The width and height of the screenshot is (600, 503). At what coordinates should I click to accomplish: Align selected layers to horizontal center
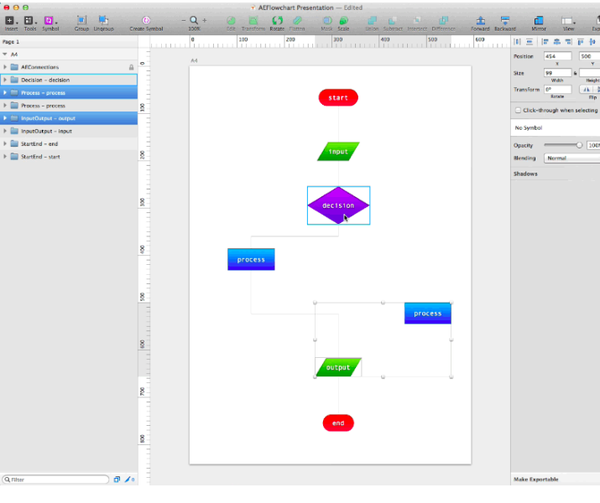(x=557, y=42)
